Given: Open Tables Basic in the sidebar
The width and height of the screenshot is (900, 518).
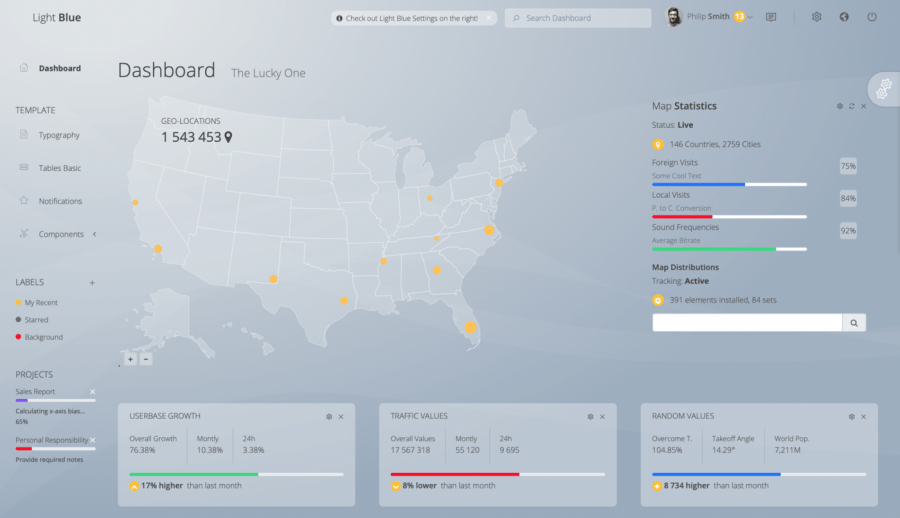Looking at the screenshot, I should [x=59, y=168].
